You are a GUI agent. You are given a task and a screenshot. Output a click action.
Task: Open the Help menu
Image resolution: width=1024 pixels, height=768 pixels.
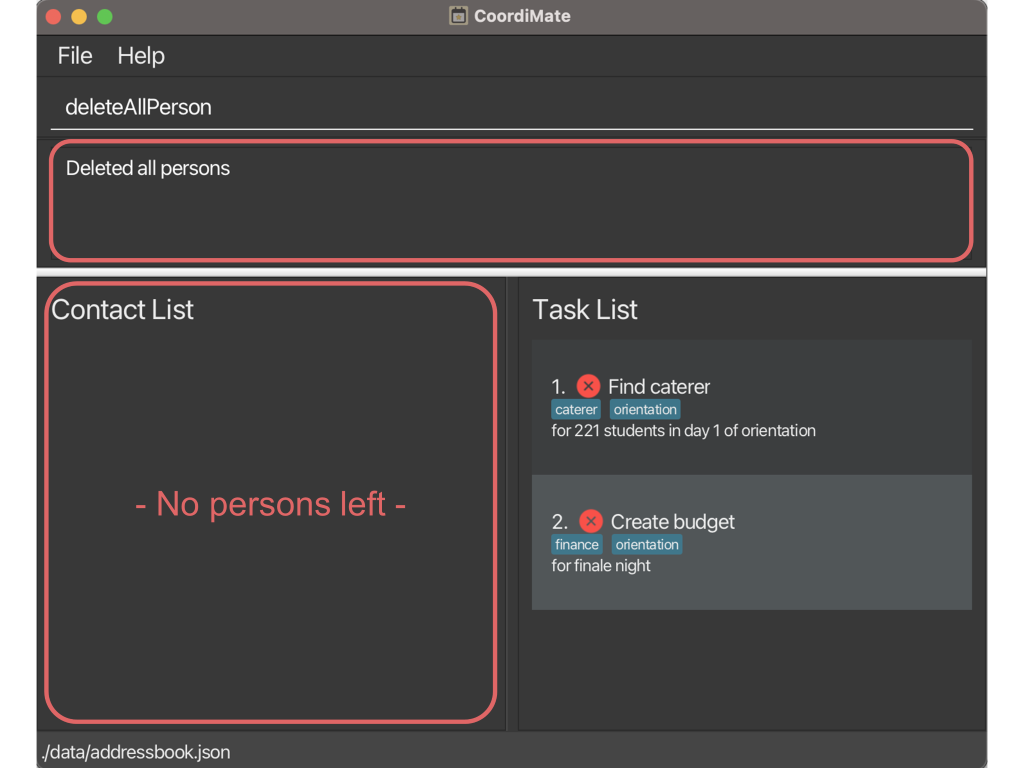(x=141, y=56)
